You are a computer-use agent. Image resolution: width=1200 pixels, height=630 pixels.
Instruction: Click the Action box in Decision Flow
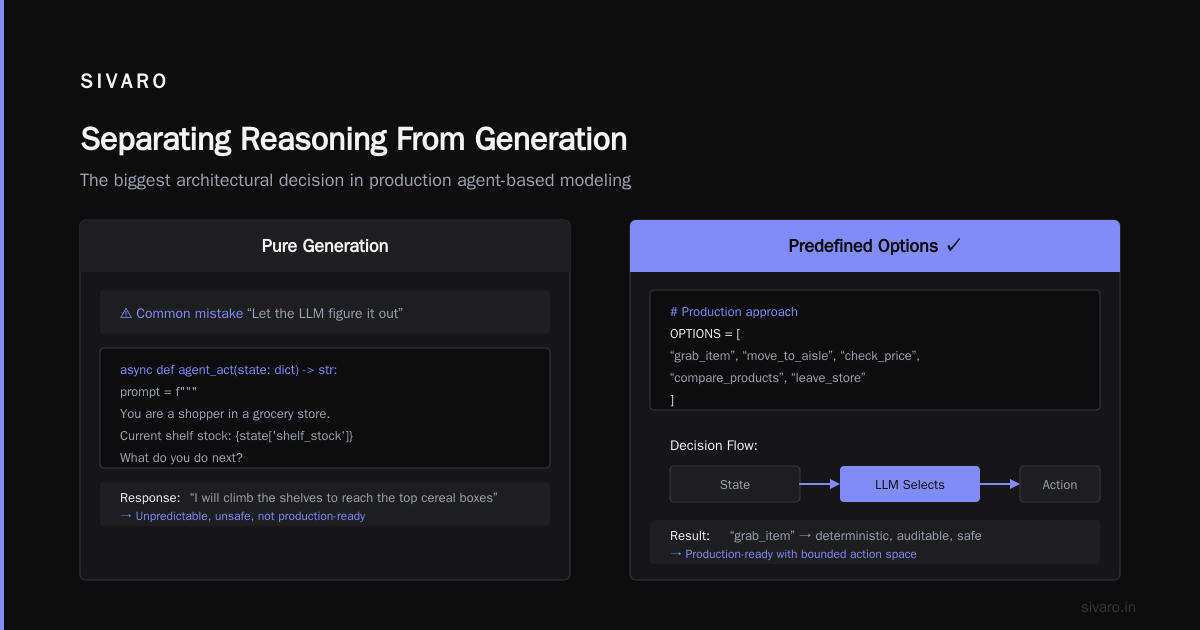pos(1060,484)
